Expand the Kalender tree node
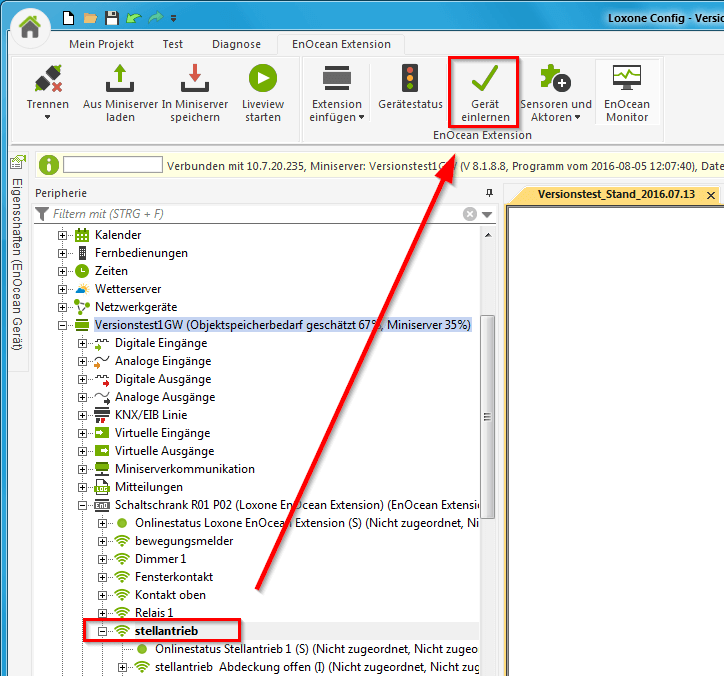This screenshot has width=724, height=676. [63, 235]
